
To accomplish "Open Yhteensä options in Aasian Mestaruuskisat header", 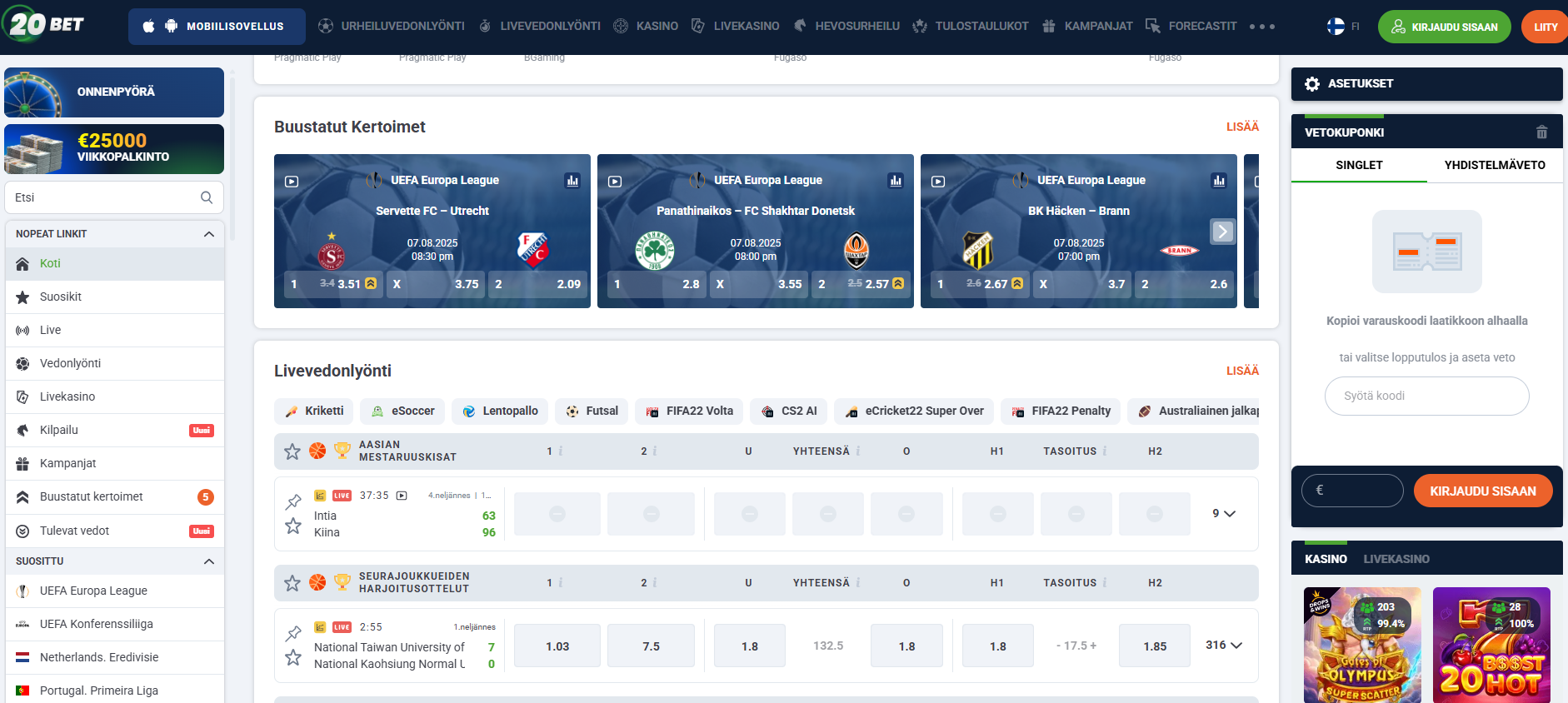I will click(x=858, y=451).
